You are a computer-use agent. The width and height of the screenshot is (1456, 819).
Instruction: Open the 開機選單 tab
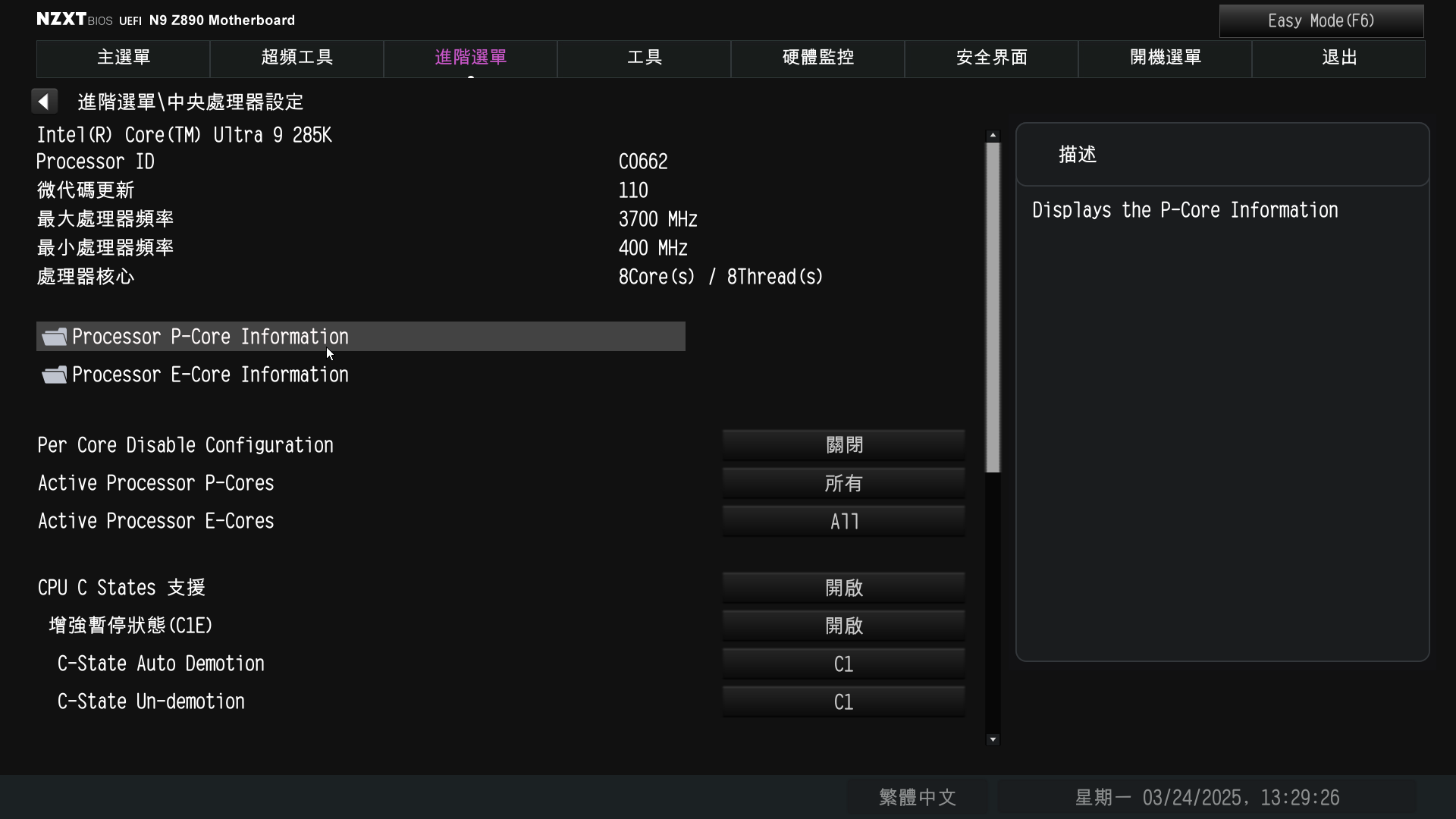tap(1166, 58)
